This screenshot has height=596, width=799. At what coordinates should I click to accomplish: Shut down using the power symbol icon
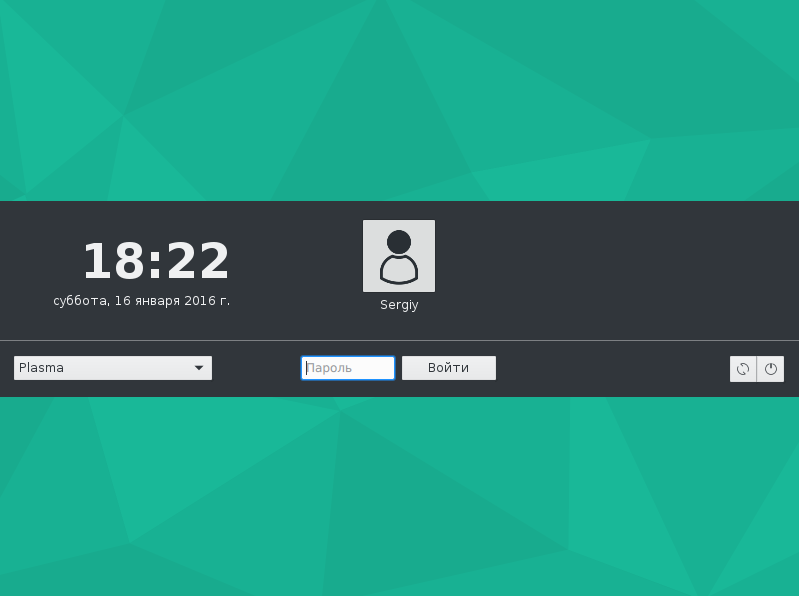(x=770, y=369)
